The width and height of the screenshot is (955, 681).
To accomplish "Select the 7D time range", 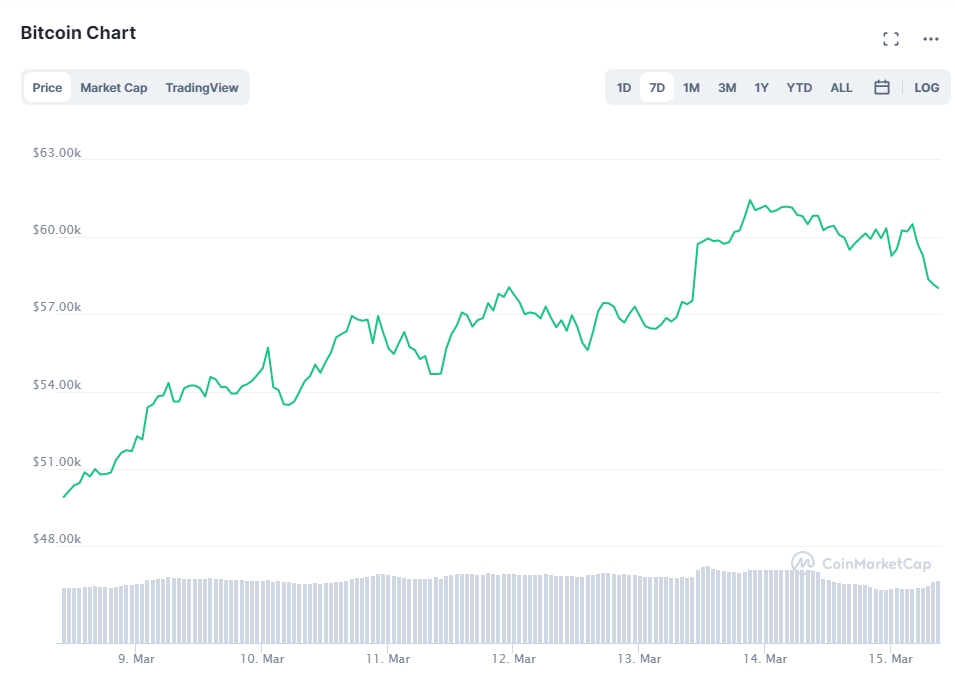I will click(x=657, y=87).
